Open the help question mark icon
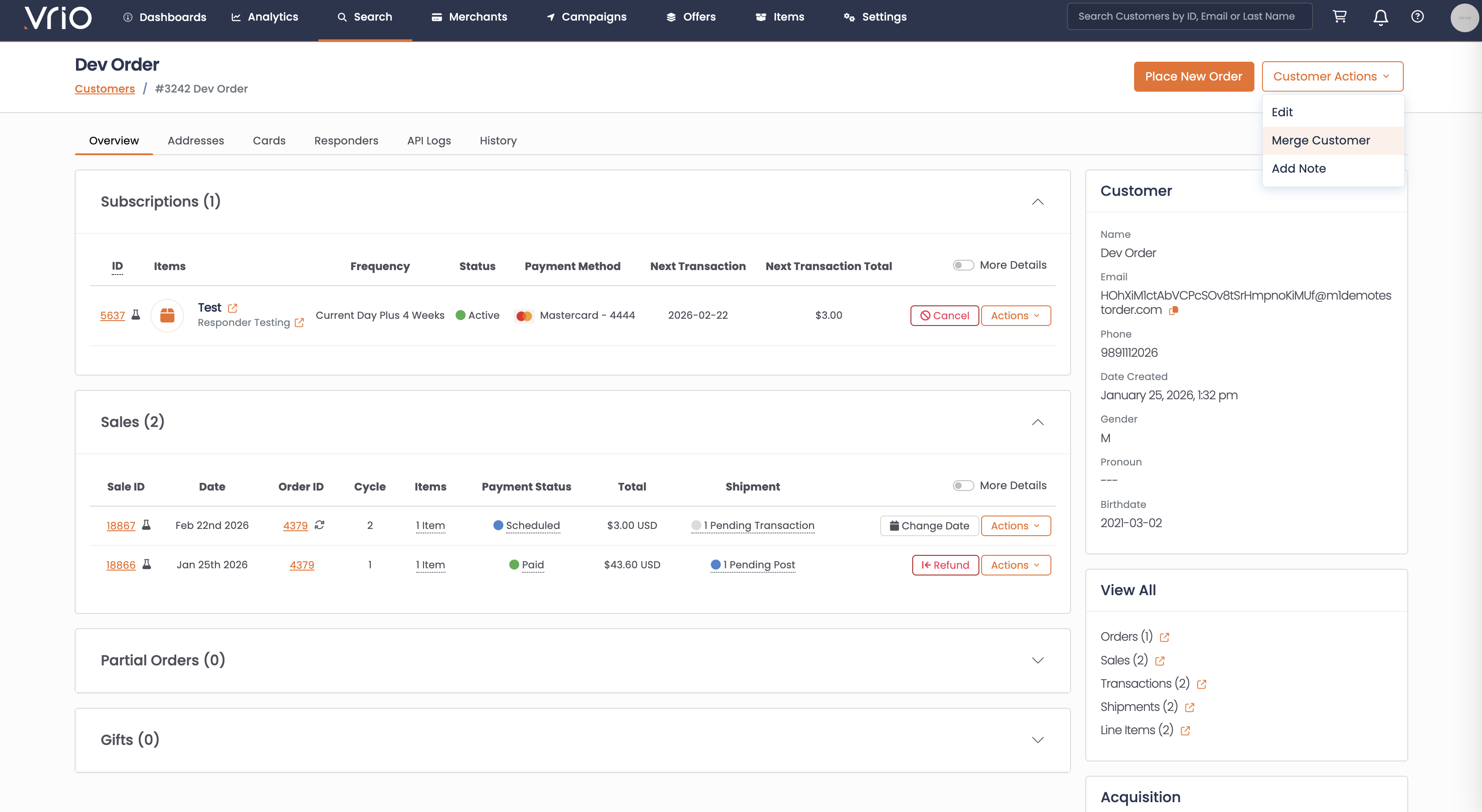Viewport: 1482px width, 812px height. pos(1417,17)
